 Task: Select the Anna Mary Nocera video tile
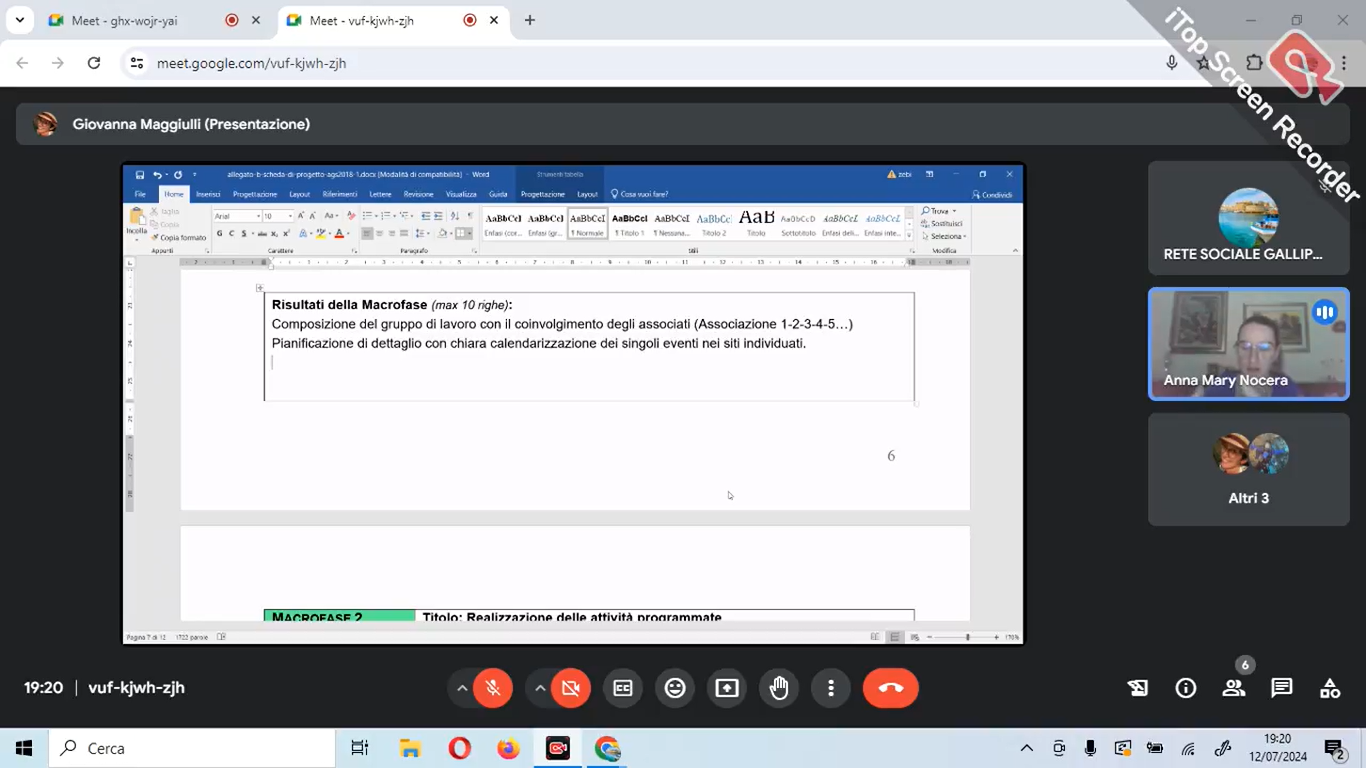click(x=1248, y=344)
